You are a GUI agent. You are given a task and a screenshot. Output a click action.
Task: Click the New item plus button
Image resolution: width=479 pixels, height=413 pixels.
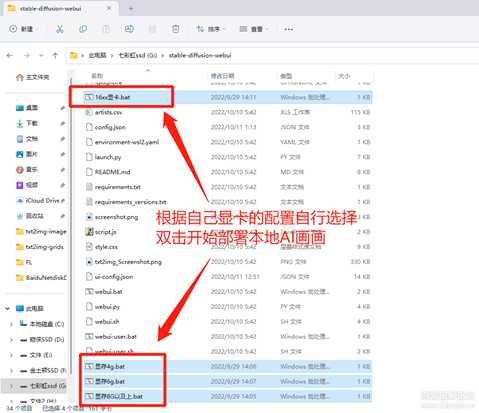click(22, 29)
